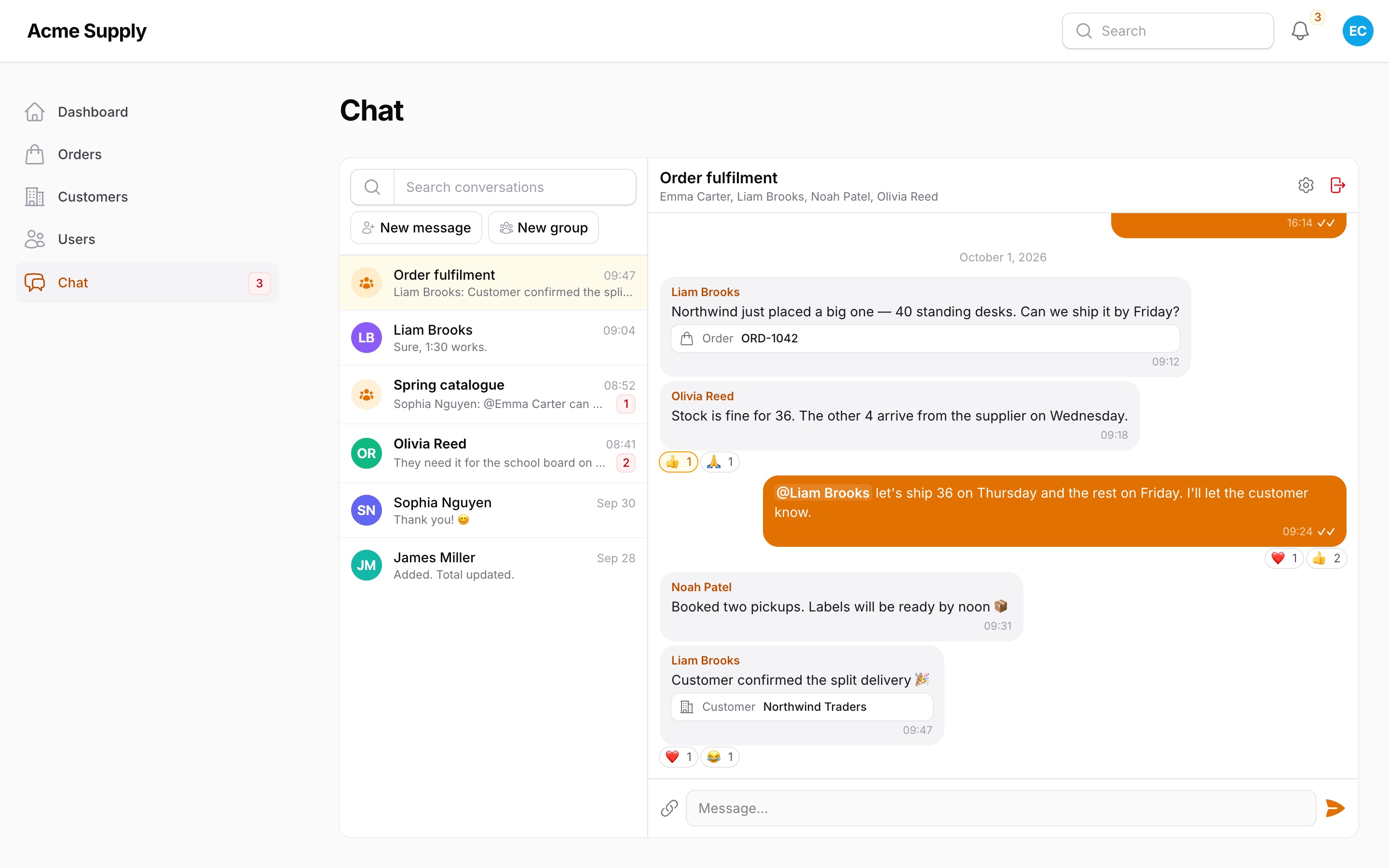This screenshot has height=868, width=1389.
Task: Open the Customer Northwind Traders attachment
Action: coord(802,707)
